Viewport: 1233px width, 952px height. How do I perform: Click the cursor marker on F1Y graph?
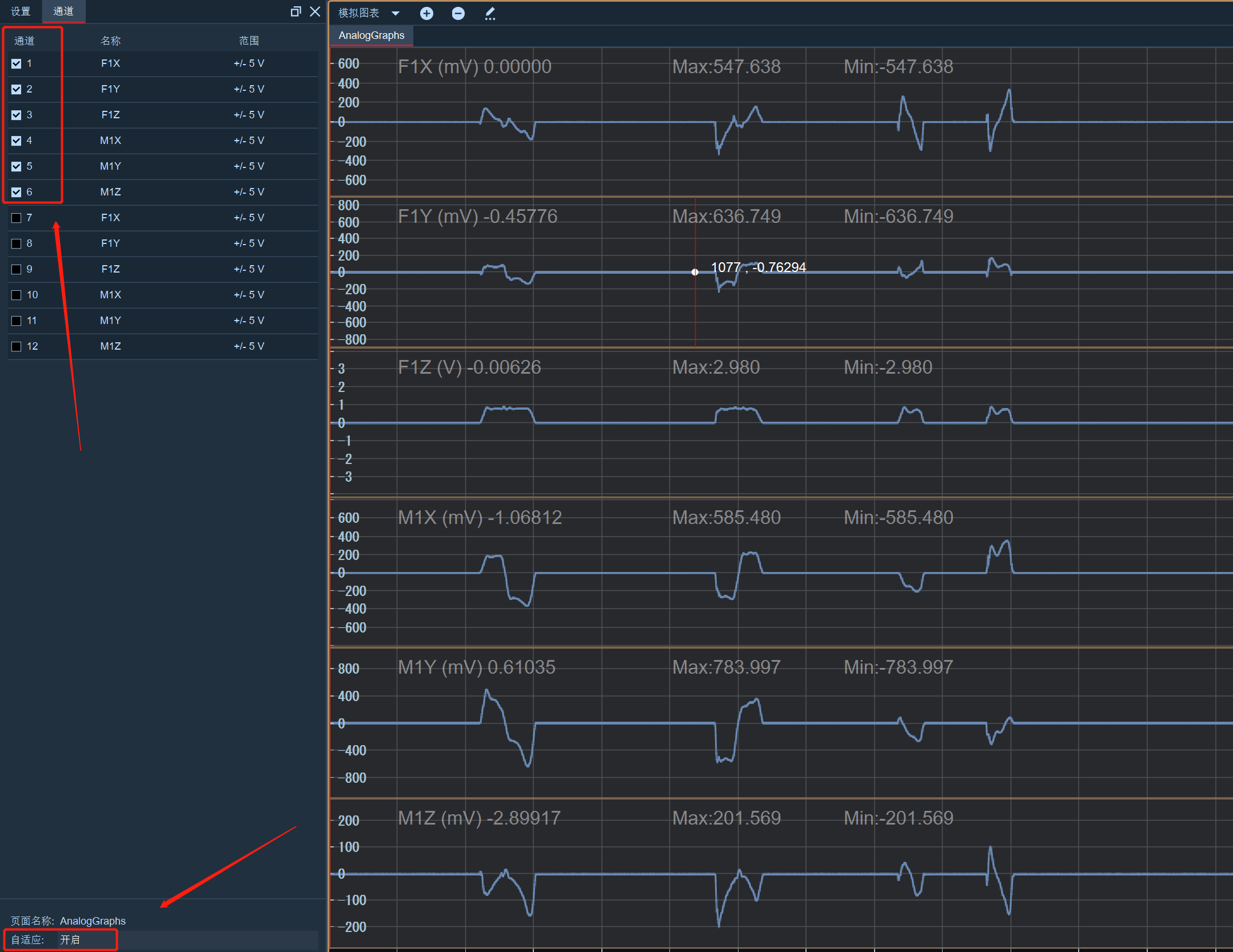(695, 272)
